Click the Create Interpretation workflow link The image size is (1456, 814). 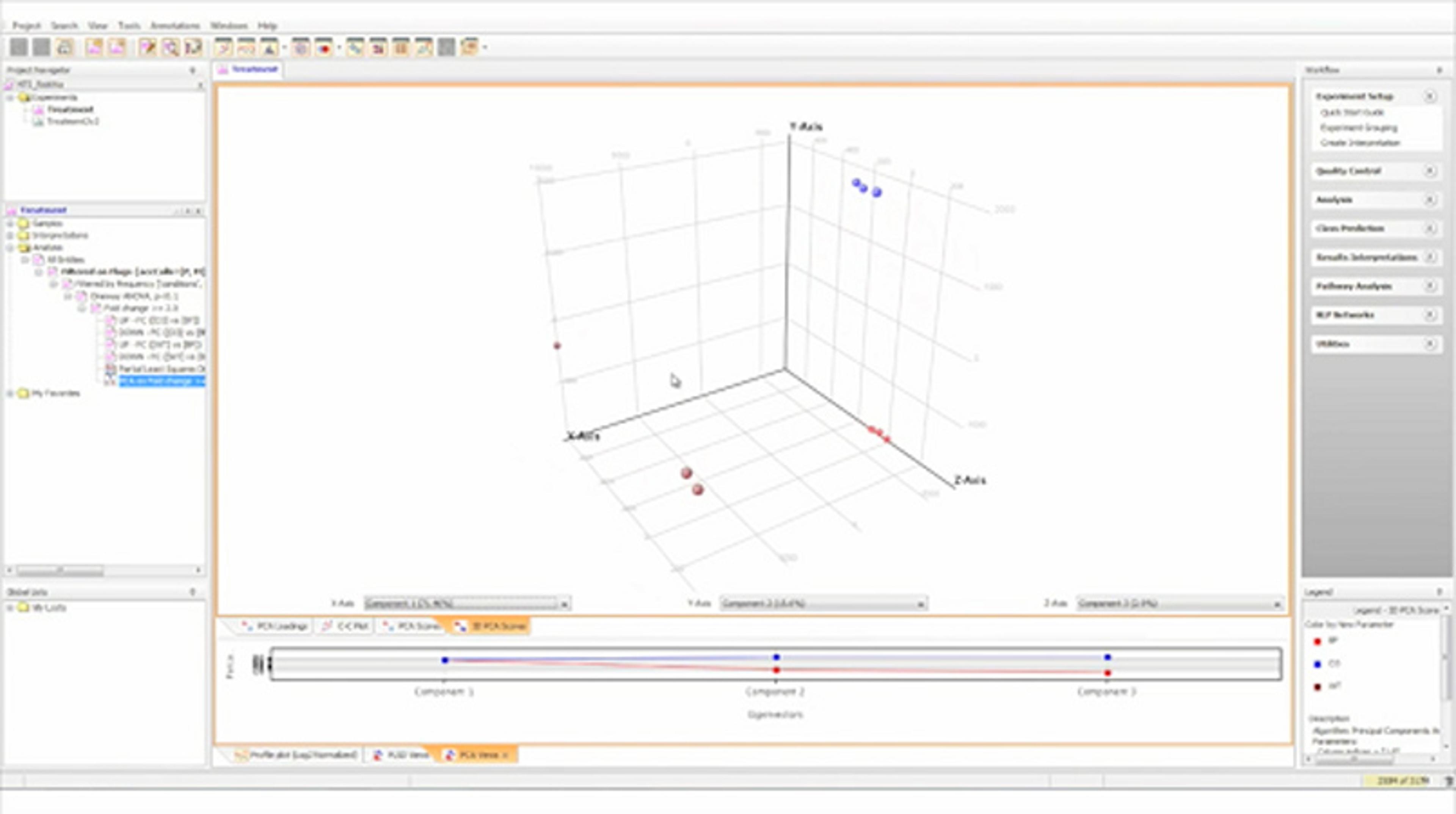coord(1359,143)
